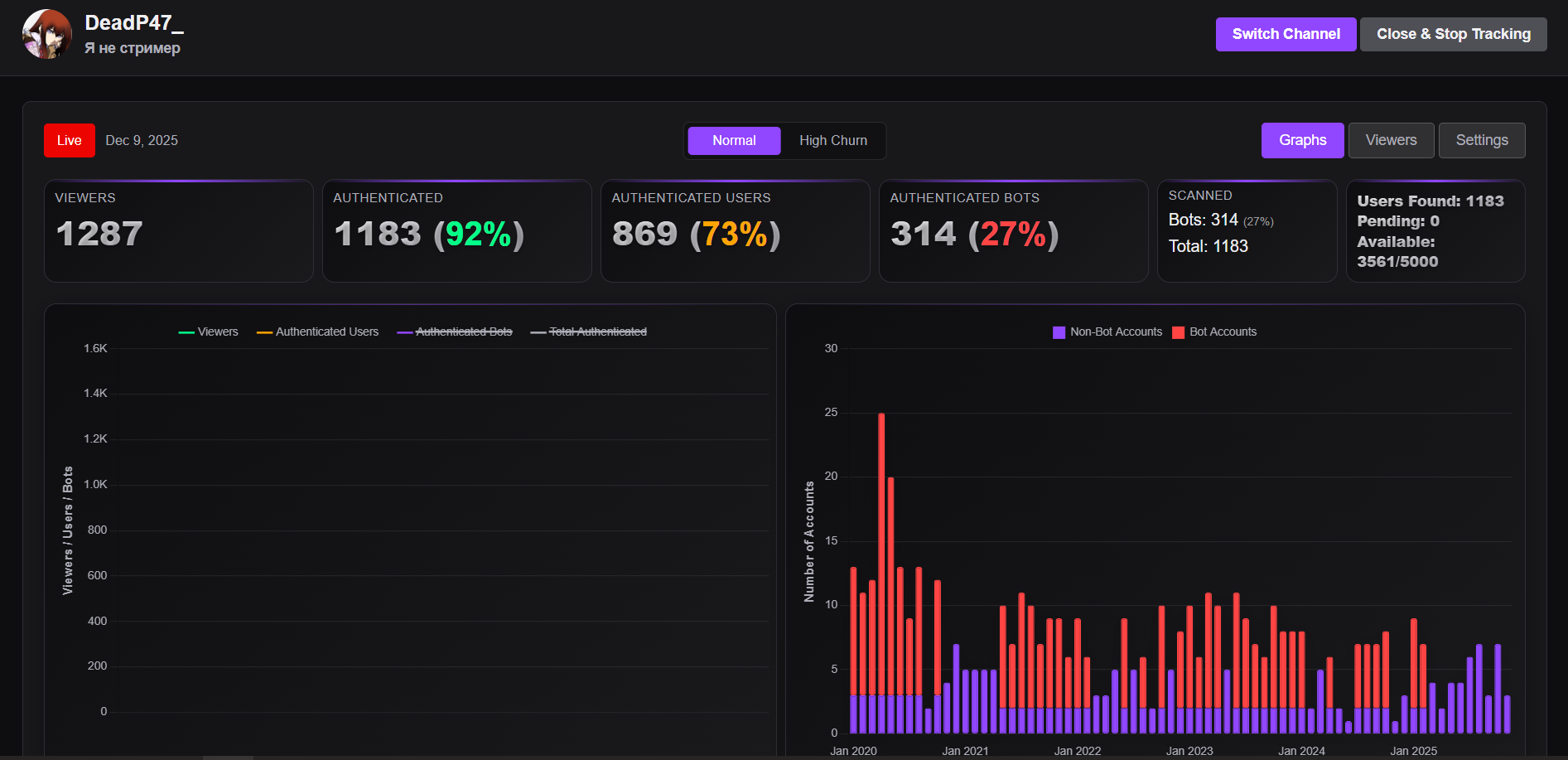The width and height of the screenshot is (1568, 760).
Task: Click the red Live badge
Action: (70, 140)
